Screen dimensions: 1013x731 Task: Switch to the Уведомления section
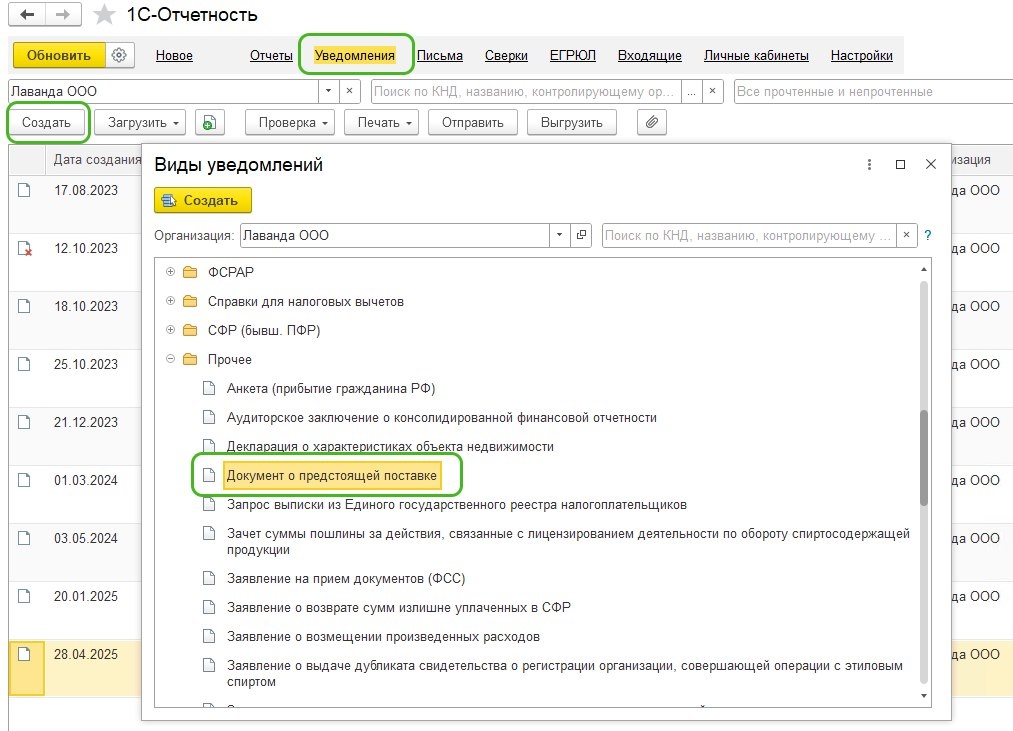pos(355,56)
